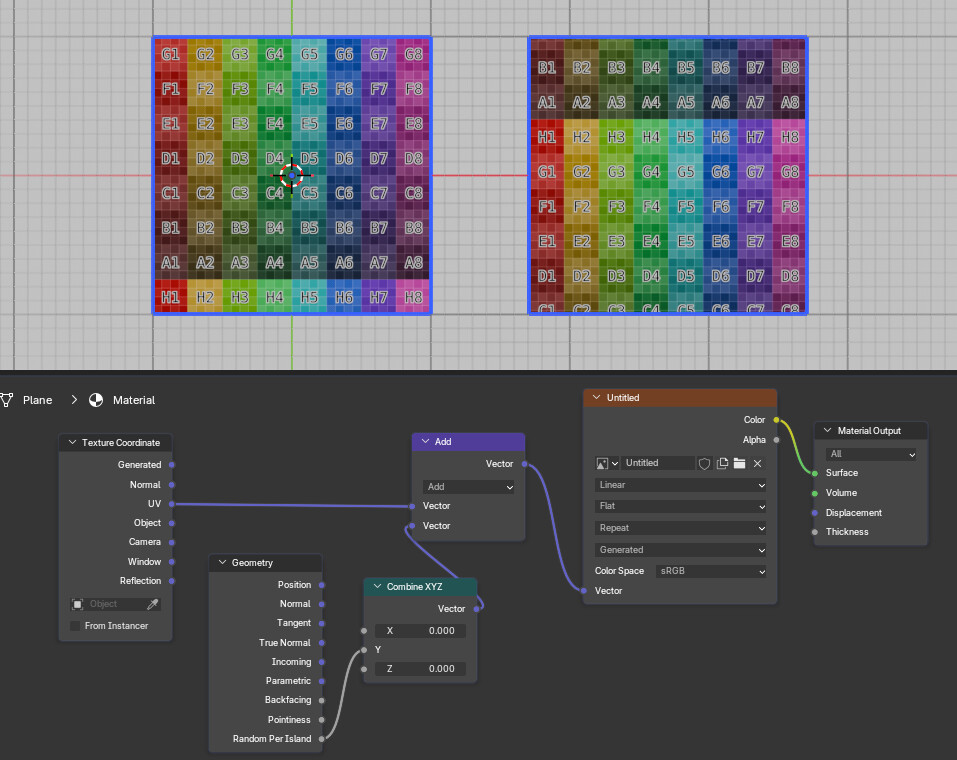Open the Flat projection dropdown
The width and height of the screenshot is (957, 760).
click(x=681, y=506)
